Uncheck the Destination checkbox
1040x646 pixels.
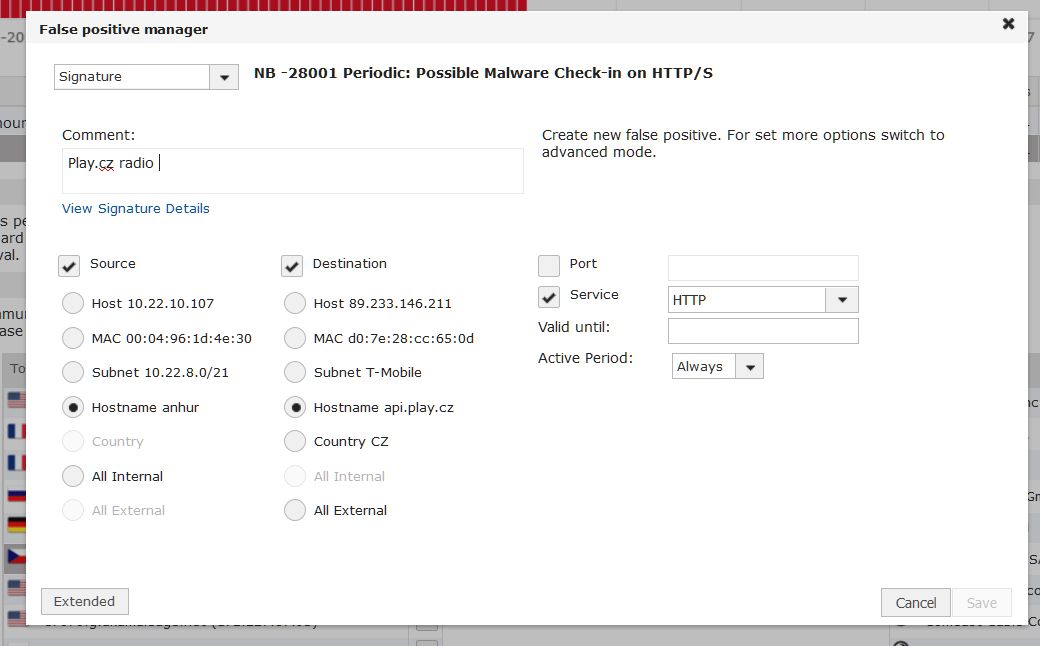tap(291, 265)
